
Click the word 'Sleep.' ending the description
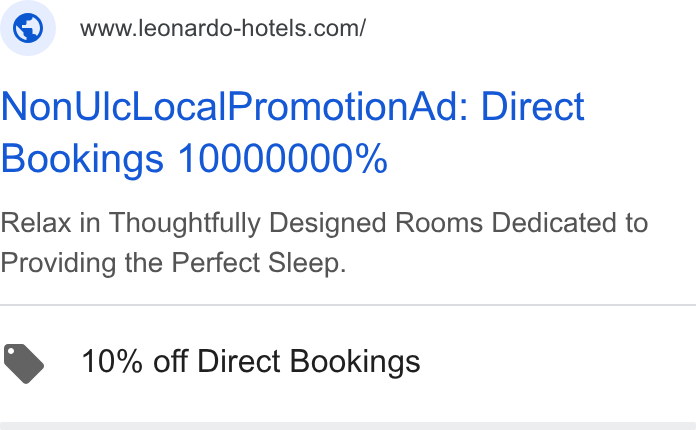coord(307,263)
